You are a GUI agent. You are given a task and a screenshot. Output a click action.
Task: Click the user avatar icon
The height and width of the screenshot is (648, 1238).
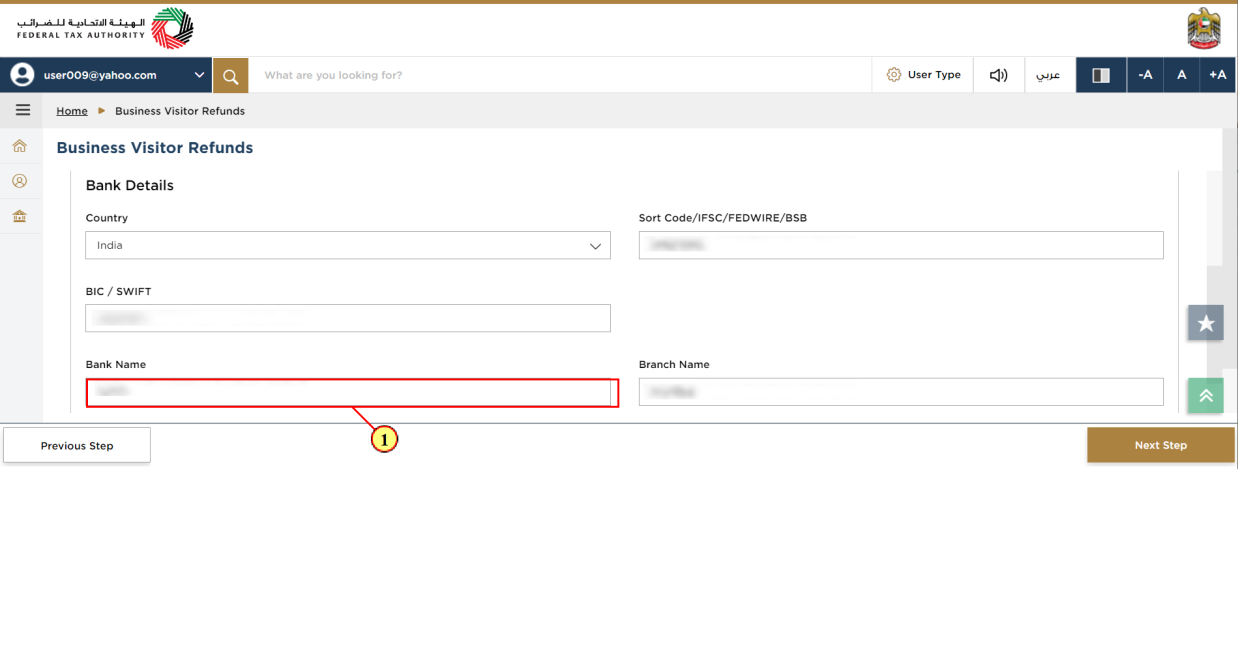22,75
